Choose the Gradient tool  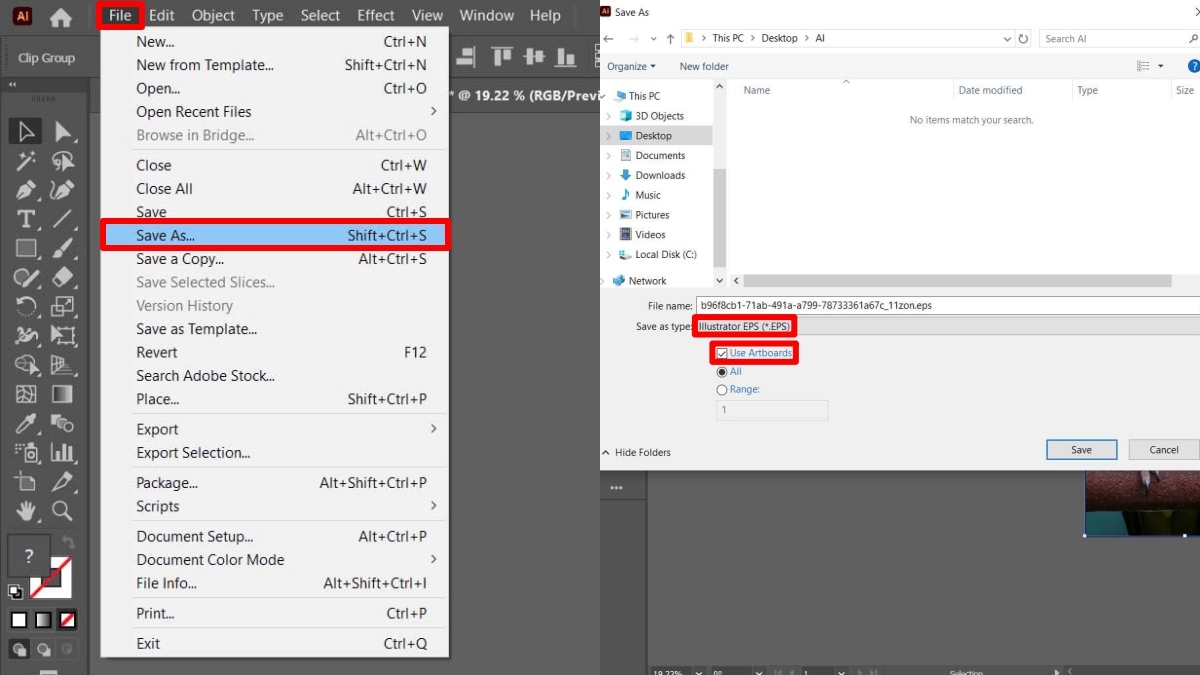62,394
